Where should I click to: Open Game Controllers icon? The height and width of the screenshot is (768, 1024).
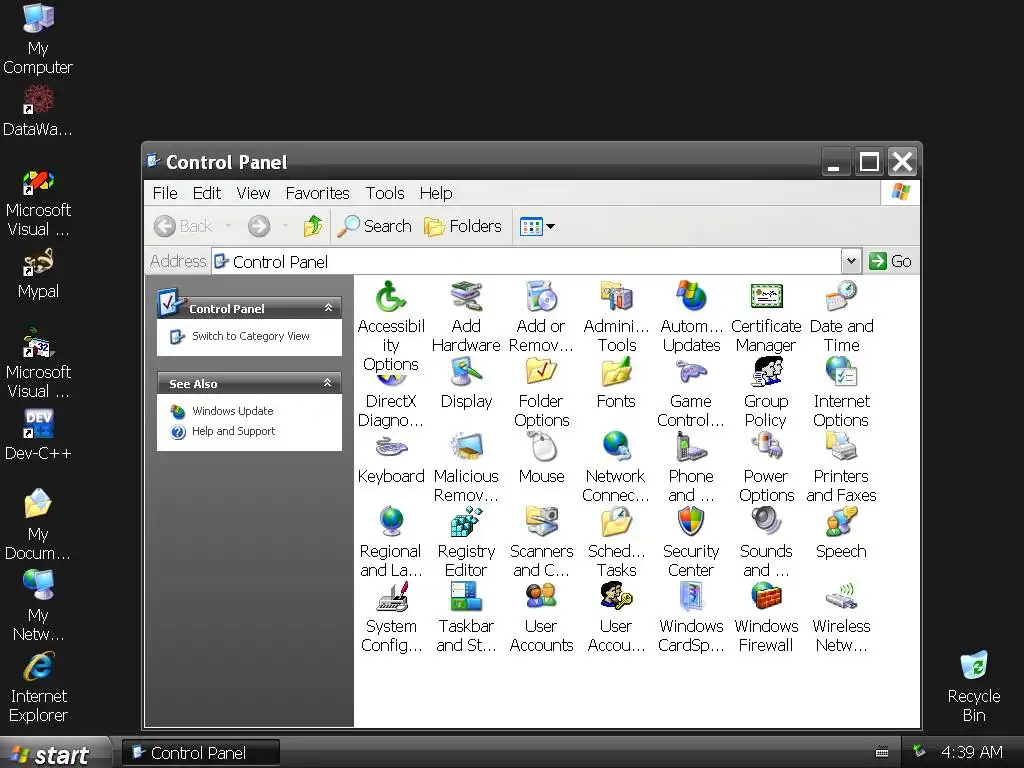pos(691,372)
